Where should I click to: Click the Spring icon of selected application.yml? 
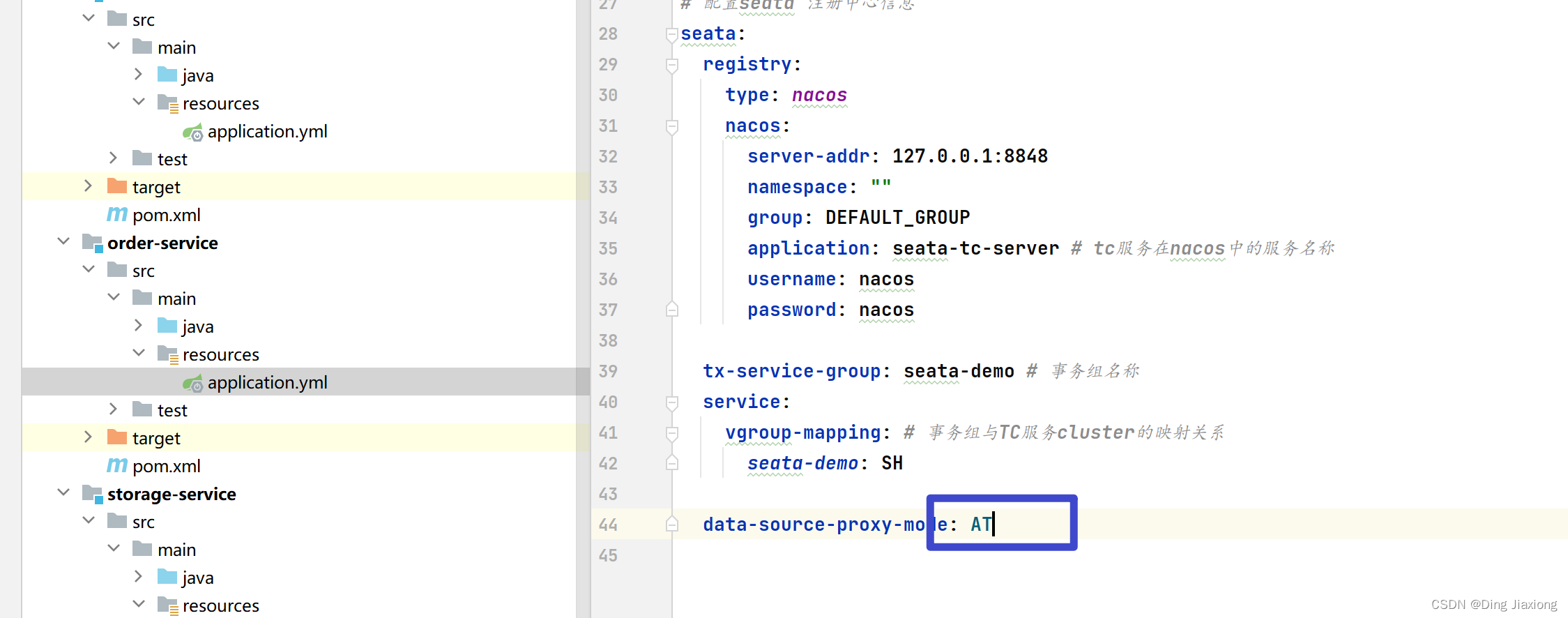192,382
